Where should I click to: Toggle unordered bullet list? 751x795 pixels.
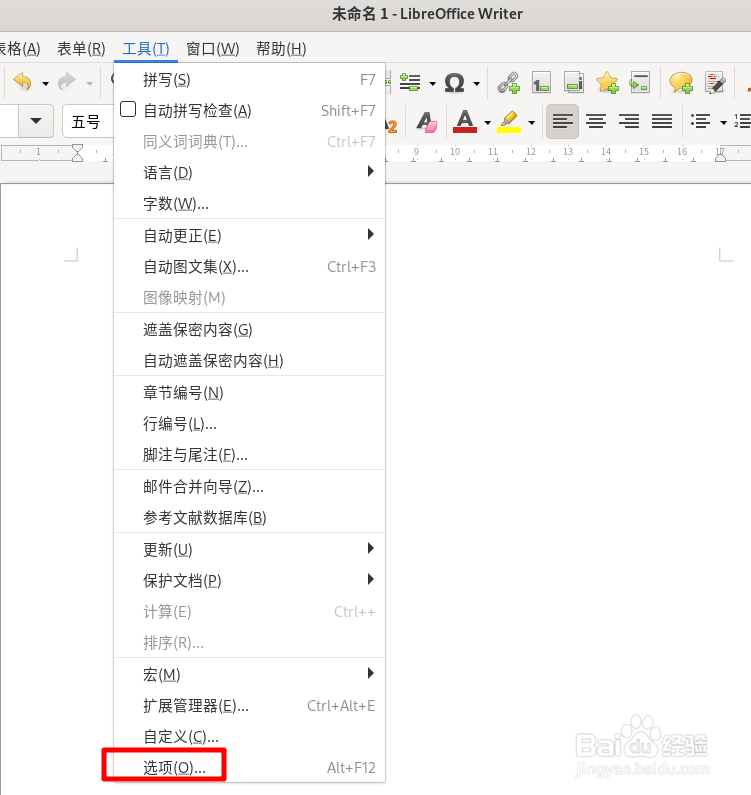click(700, 122)
